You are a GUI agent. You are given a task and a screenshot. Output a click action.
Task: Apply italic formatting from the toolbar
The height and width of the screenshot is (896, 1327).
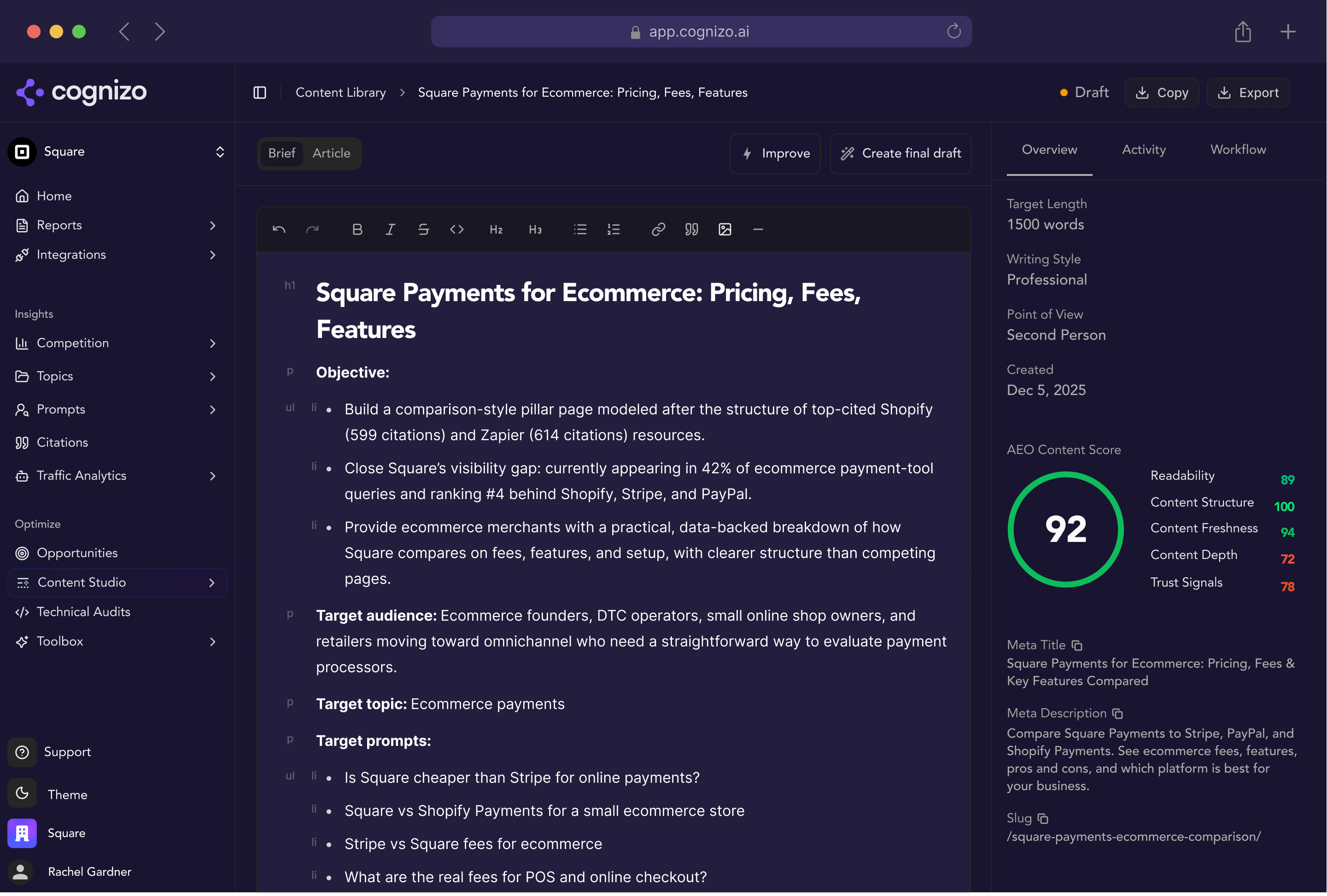click(390, 229)
